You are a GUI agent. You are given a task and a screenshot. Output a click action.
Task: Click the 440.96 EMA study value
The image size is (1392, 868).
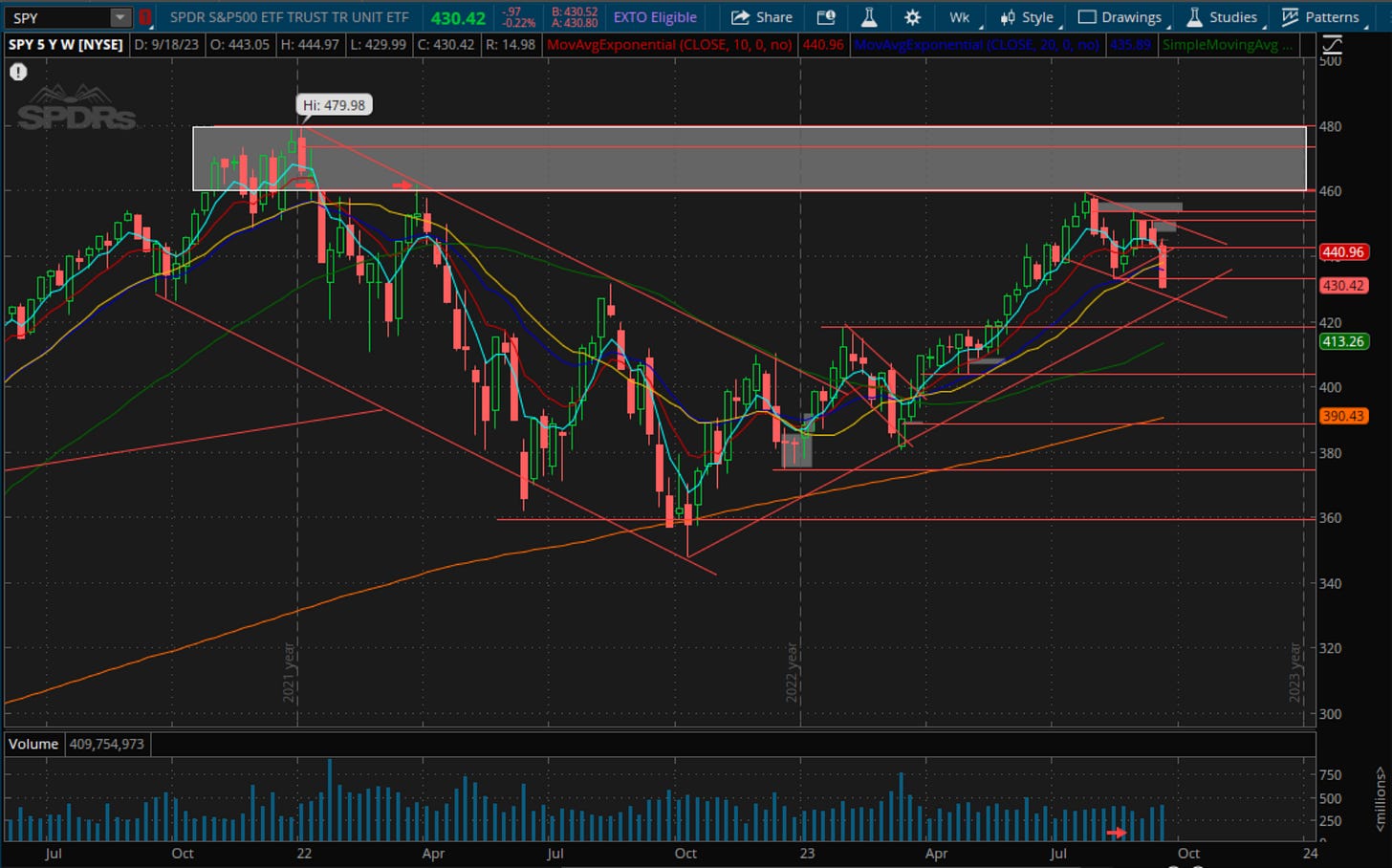coord(823,44)
